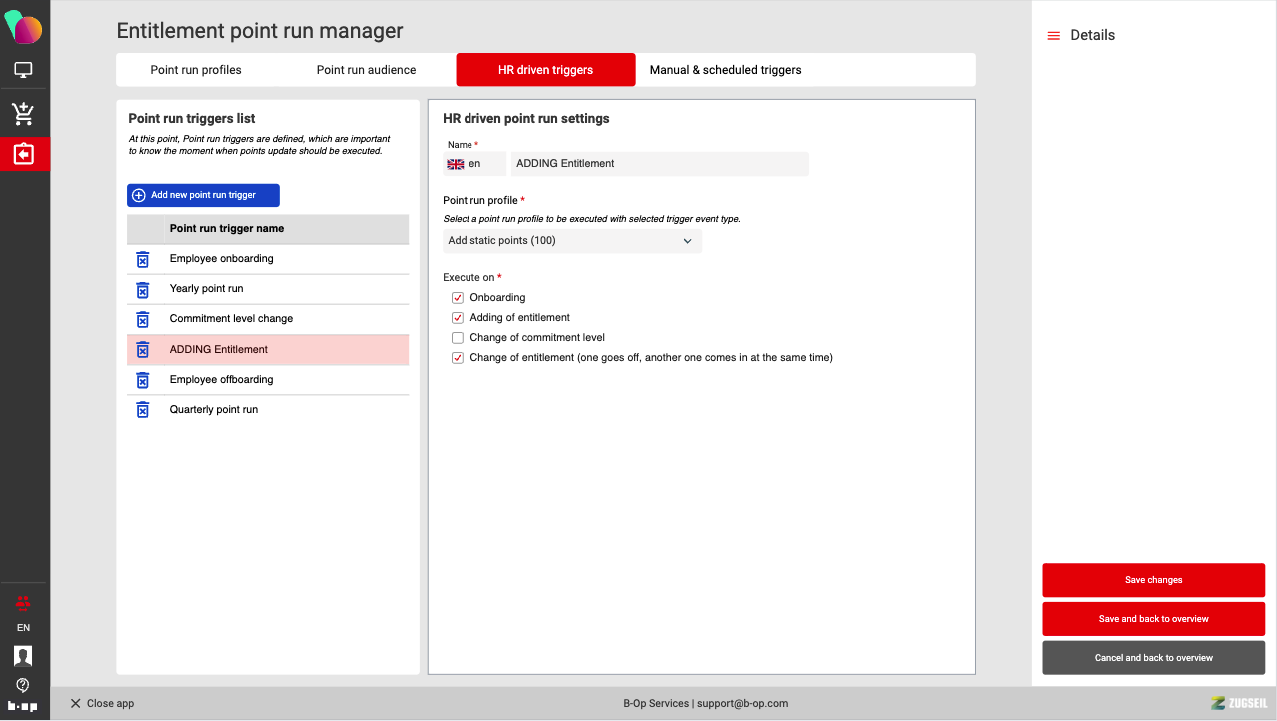Screen dimensions: 1277x721
Task: Open the Point run profile dropdown
Action: (x=572, y=241)
